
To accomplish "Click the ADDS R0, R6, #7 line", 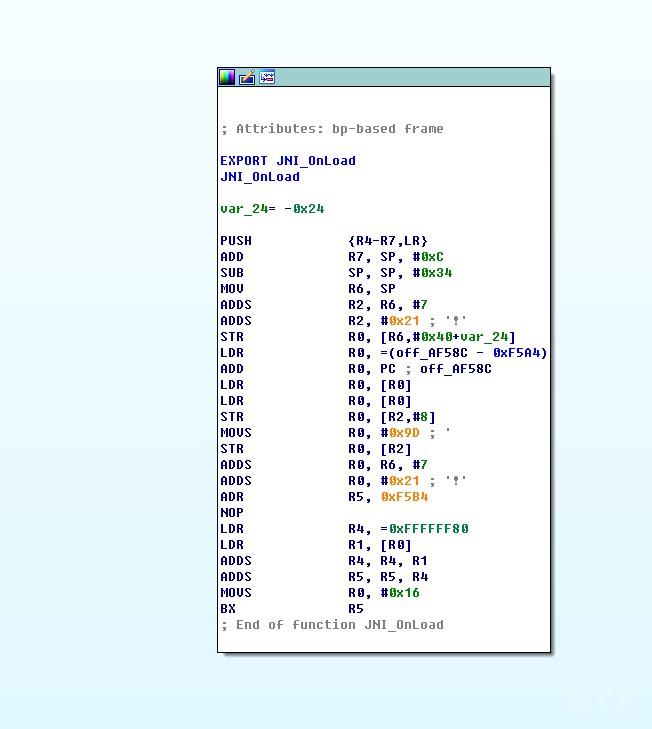I will [324, 465].
